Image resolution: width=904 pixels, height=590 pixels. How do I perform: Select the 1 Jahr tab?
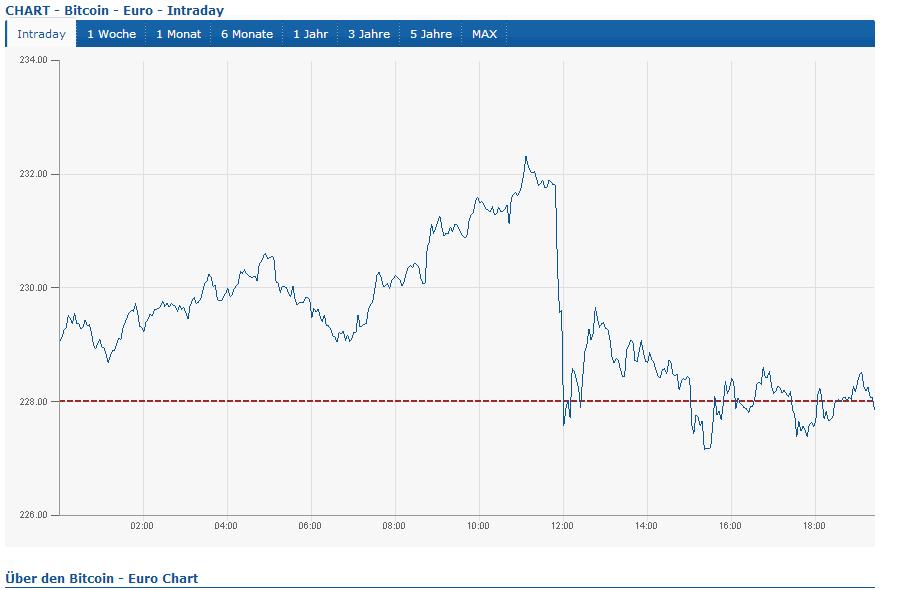pos(310,34)
